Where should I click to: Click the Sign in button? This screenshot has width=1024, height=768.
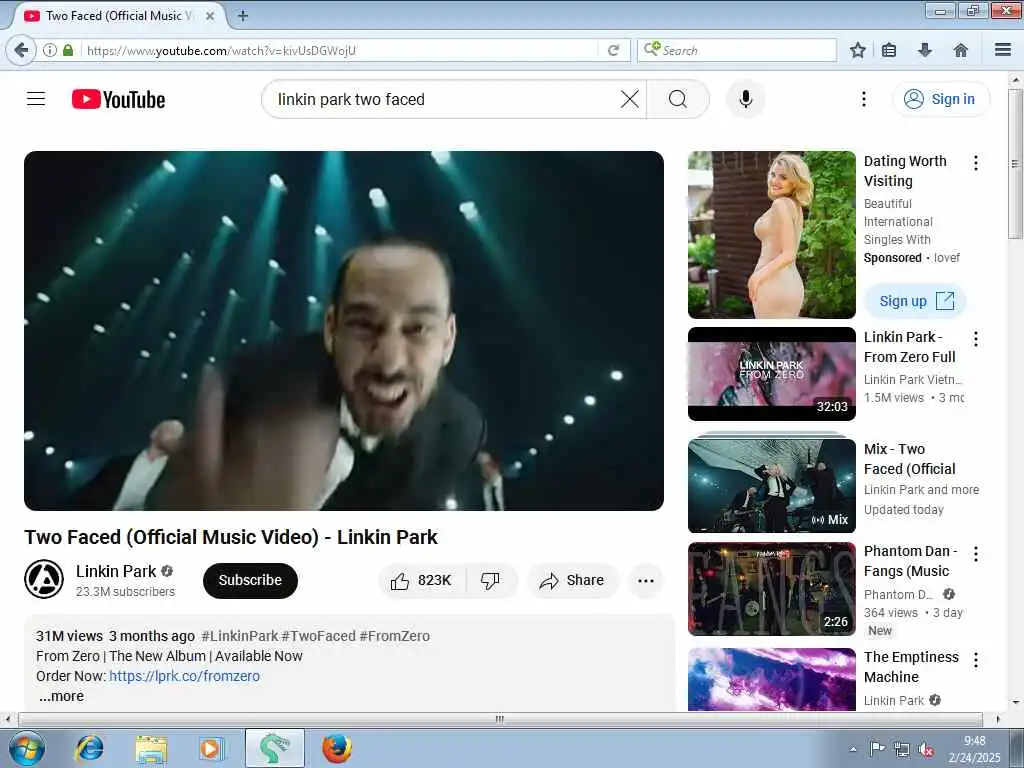click(x=940, y=99)
